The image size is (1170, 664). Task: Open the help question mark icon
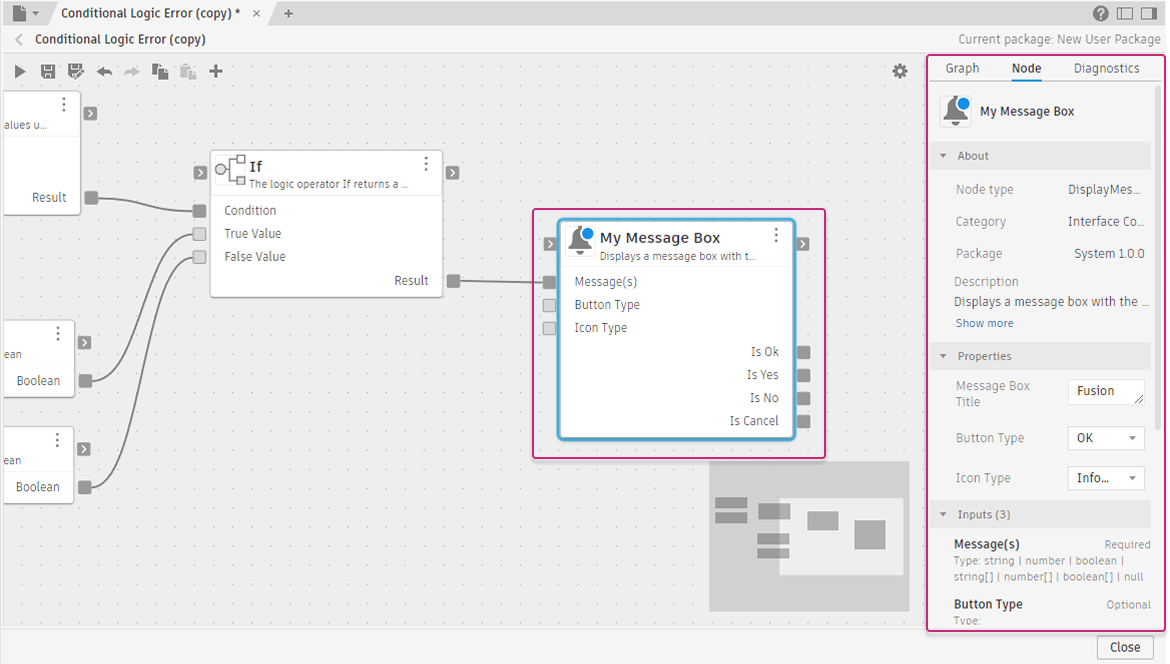click(1101, 13)
